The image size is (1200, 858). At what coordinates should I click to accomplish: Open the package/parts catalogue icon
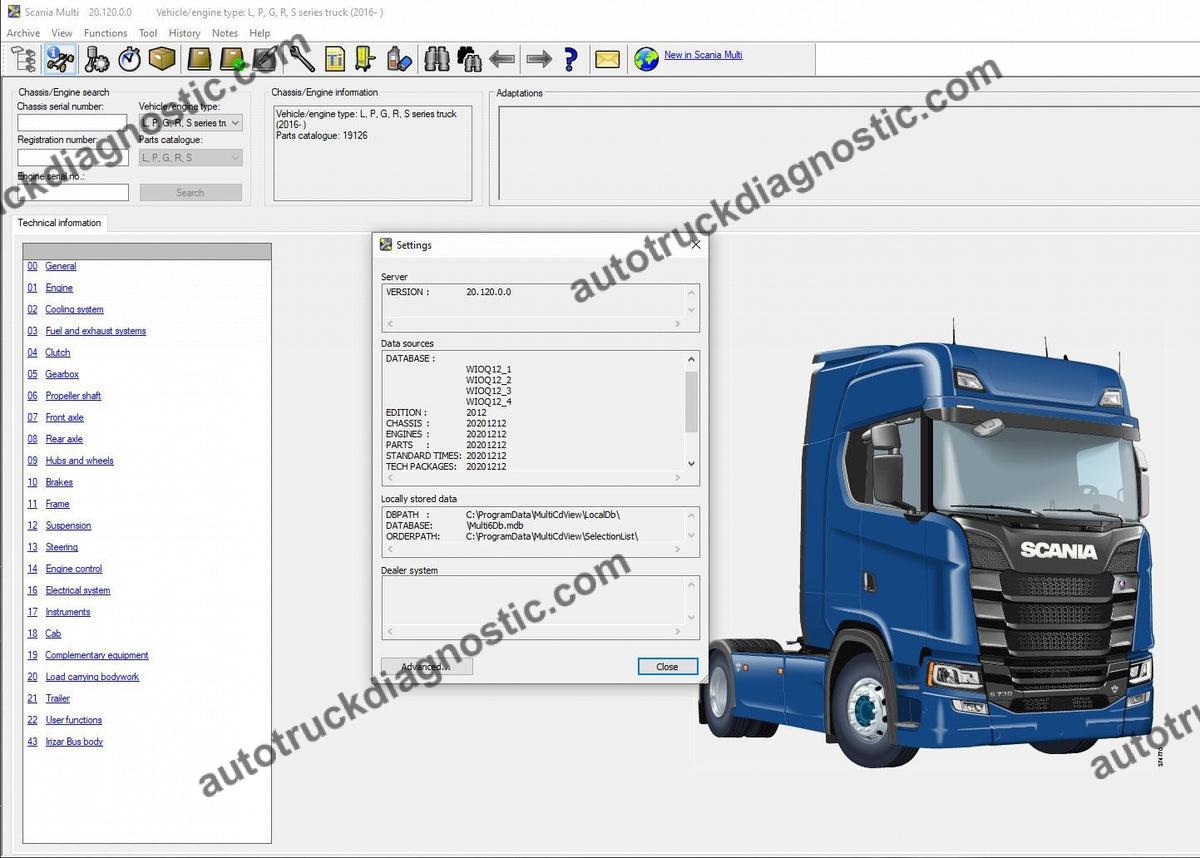[x=162, y=59]
